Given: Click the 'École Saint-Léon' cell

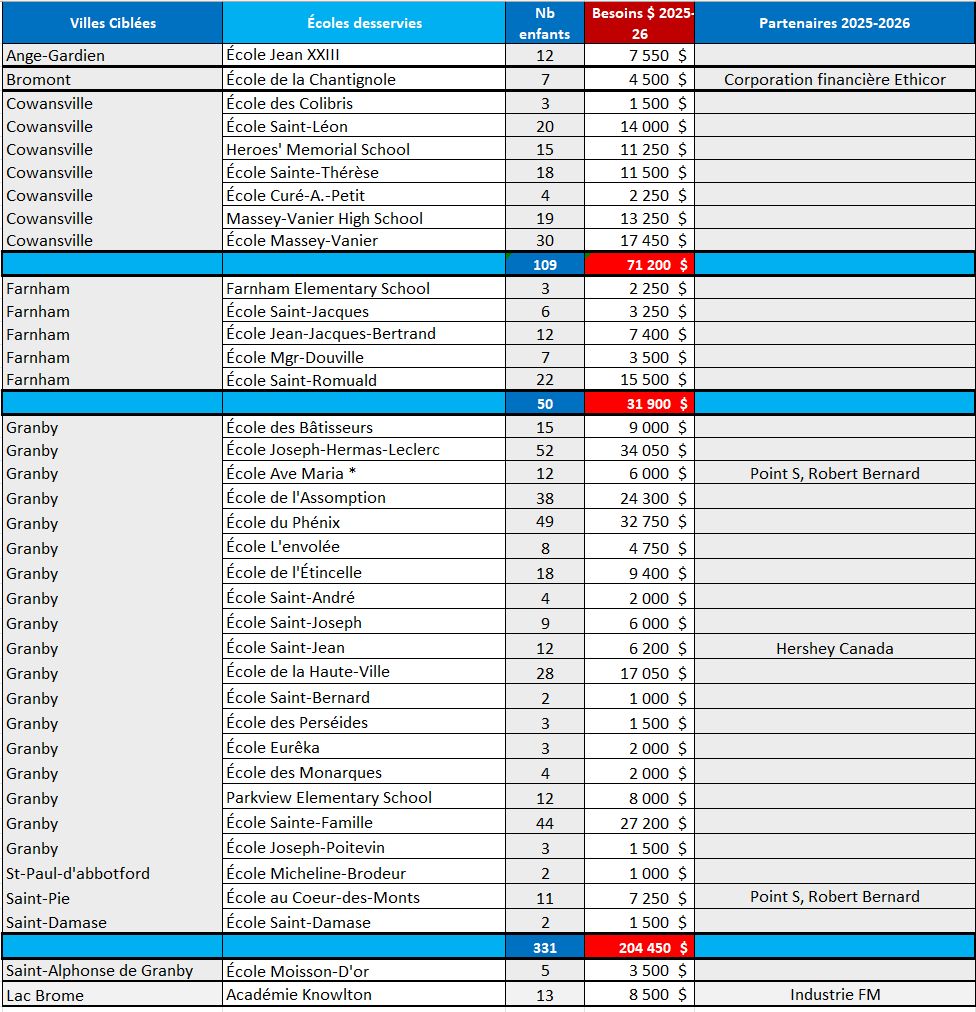Looking at the screenshot, I should point(364,126).
